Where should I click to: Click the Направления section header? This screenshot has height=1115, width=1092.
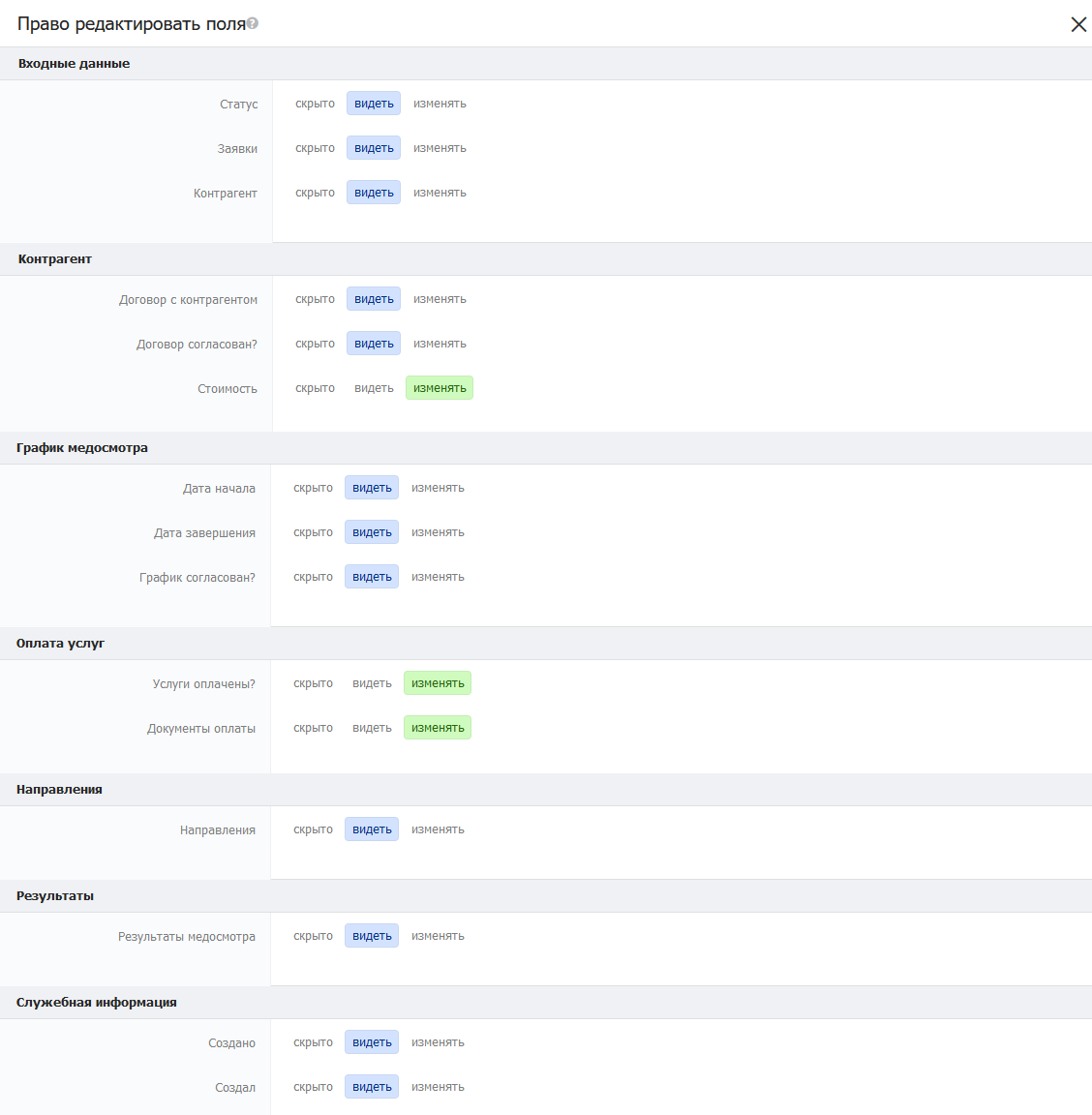tap(546, 790)
